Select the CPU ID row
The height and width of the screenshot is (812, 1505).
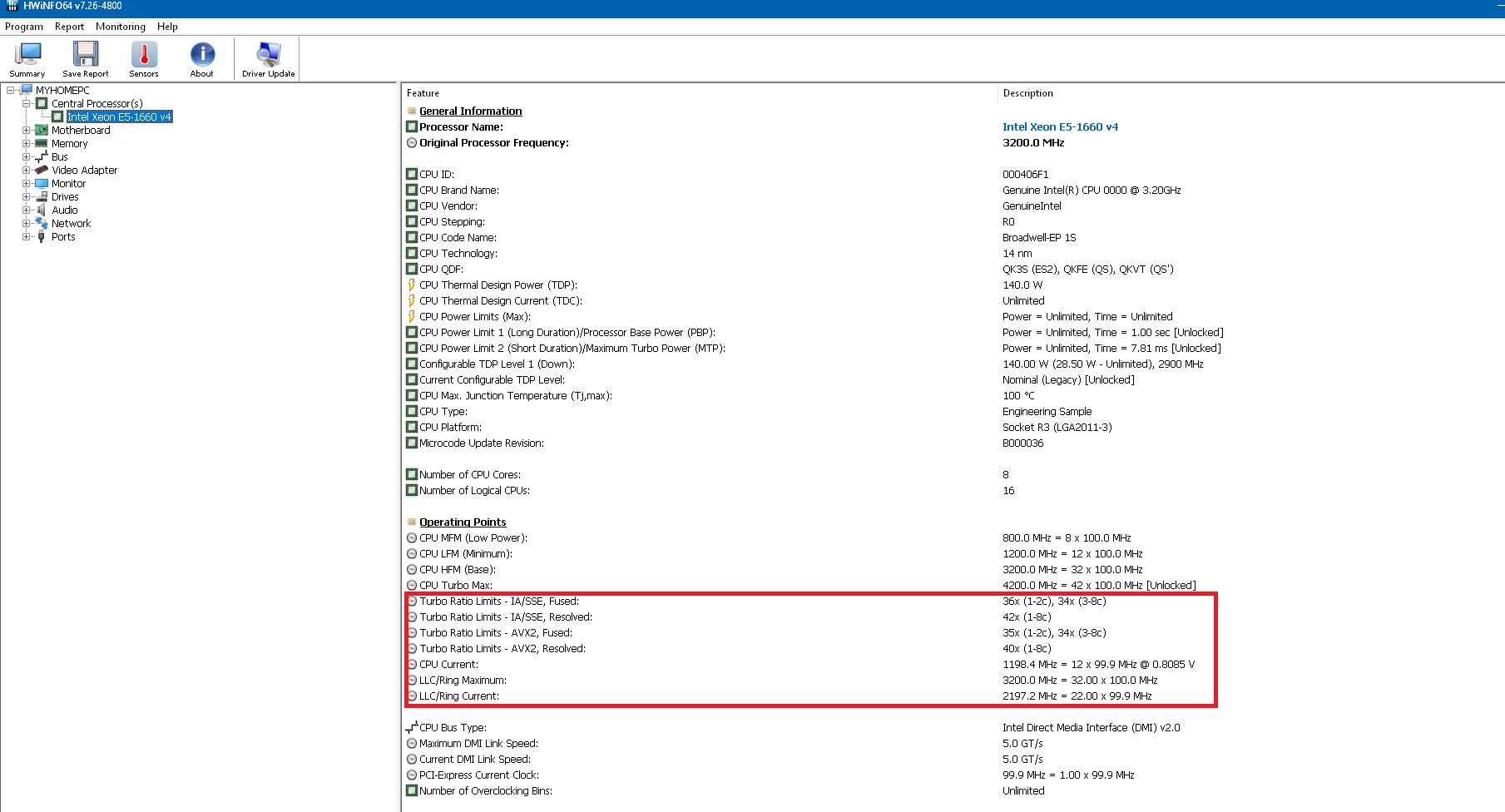[x=953, y=174]
